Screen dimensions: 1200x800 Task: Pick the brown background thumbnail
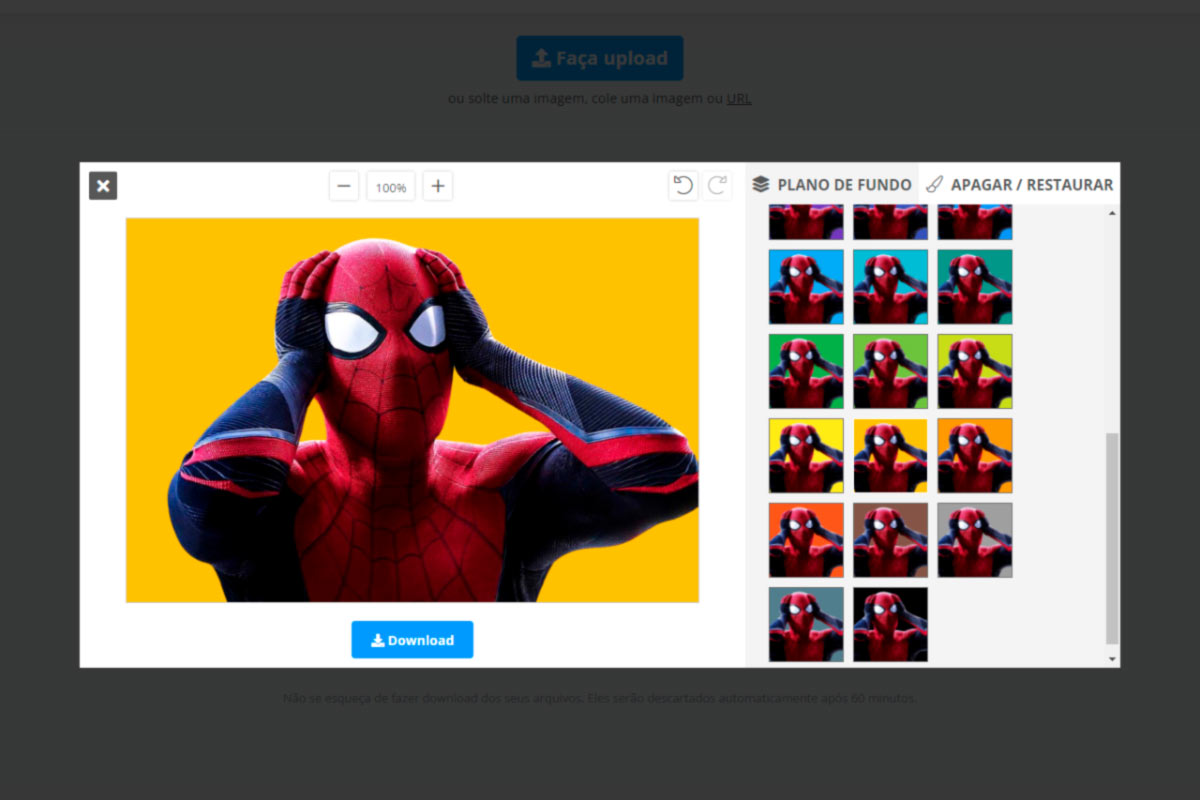(x=891, y=540)
